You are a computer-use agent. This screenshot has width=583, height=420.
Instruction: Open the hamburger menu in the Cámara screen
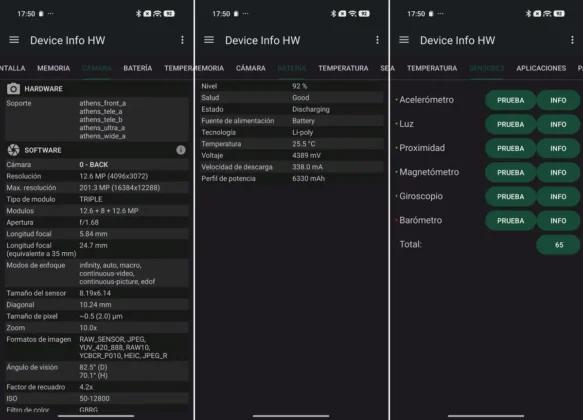(14, 40)
